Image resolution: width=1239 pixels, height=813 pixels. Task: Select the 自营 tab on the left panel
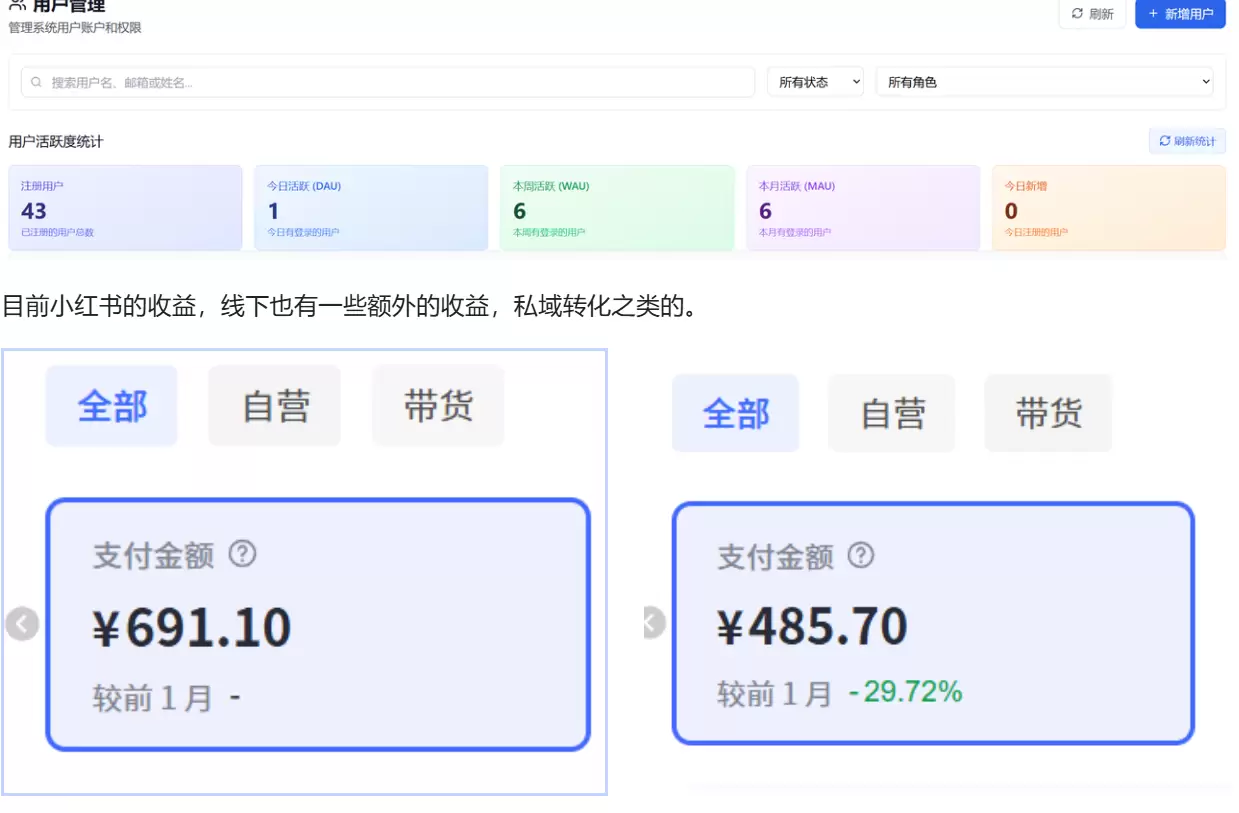click(x=274, y=405)
